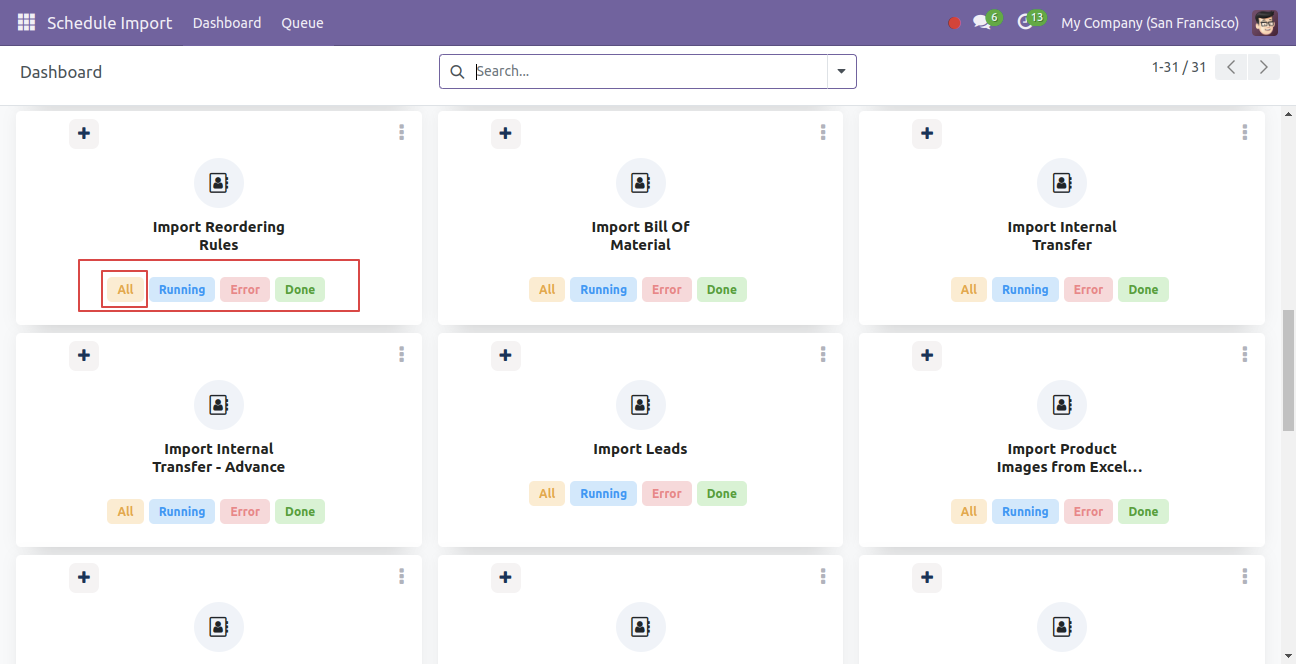Click the red recording indicator dot
Screen dimensions: 1296x664
coord(954,23)
